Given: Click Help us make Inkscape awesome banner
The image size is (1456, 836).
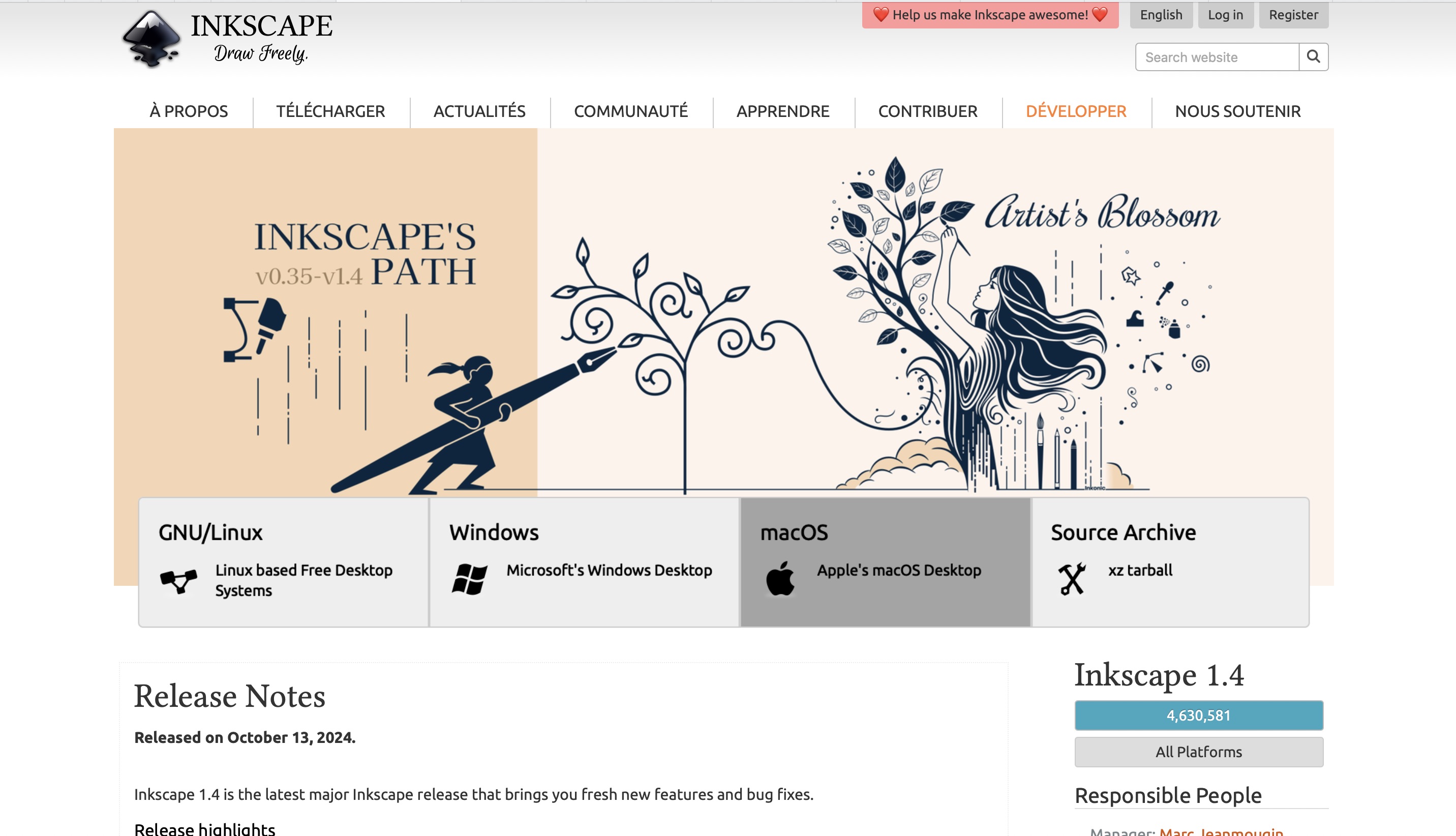Looking at the screenshot, I should (x=990, y=15).
